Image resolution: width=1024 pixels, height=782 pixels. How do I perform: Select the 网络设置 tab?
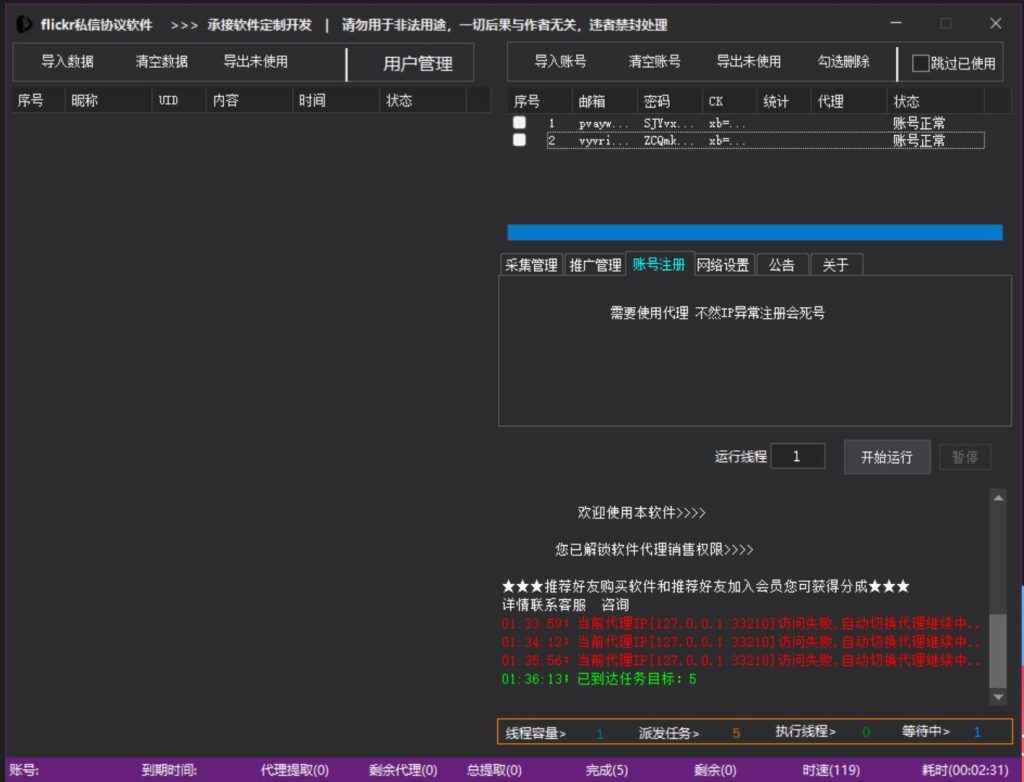723,265
